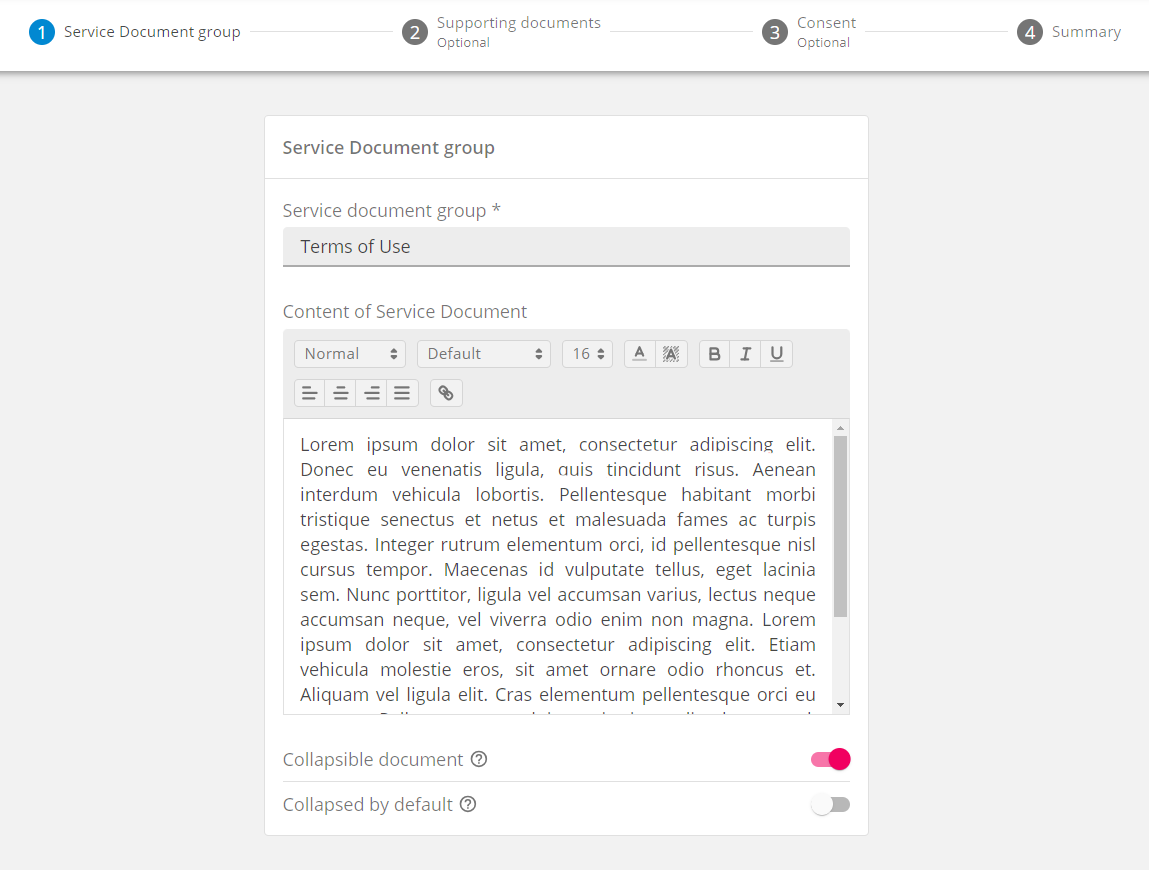Enable the Collapsed by default toggle

pyautogui.click(x=830, y=804)
